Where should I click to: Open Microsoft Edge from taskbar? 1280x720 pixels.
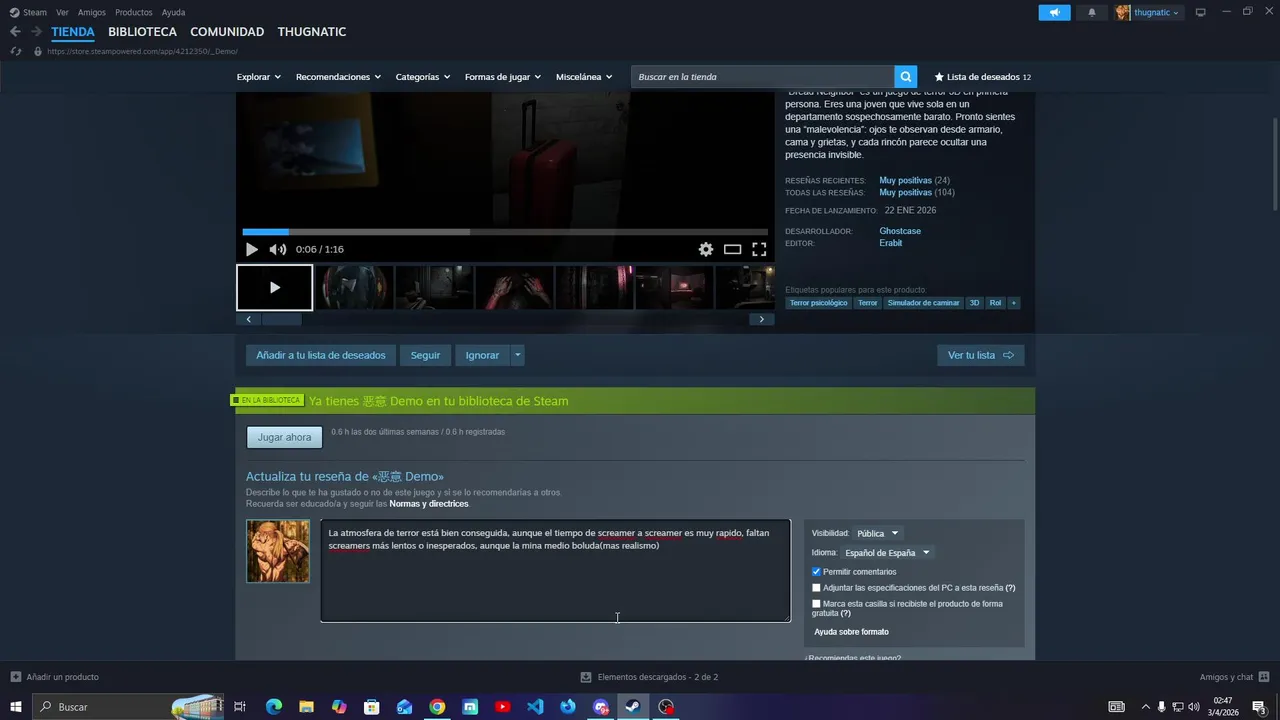(274, 707)
